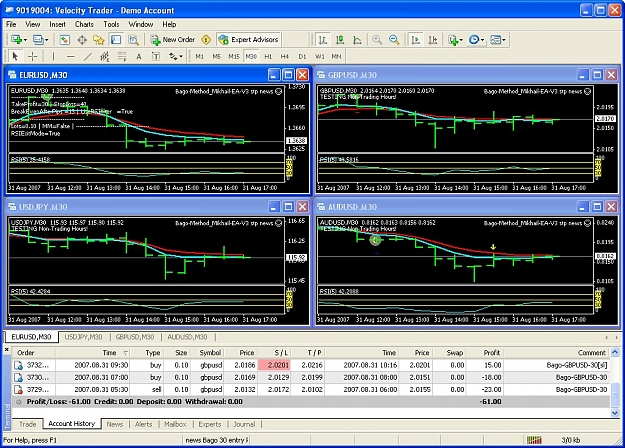
Task: Select the Fibonacci Retracement tool
Action: 122,57
